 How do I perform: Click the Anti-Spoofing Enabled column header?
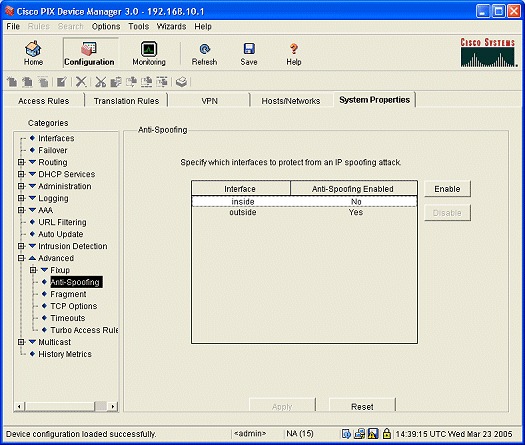[x=354, y=189]
